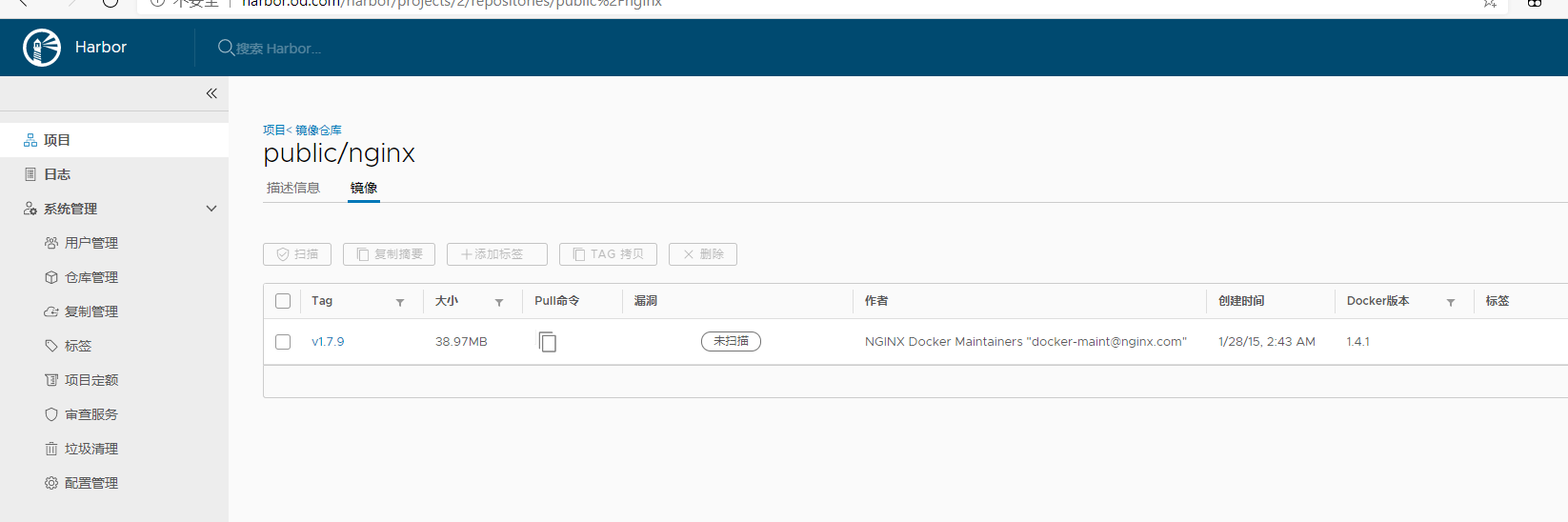Switch to the 描述信息 tab
Screen dimensions: 1568x522
(x=293, y=188)
